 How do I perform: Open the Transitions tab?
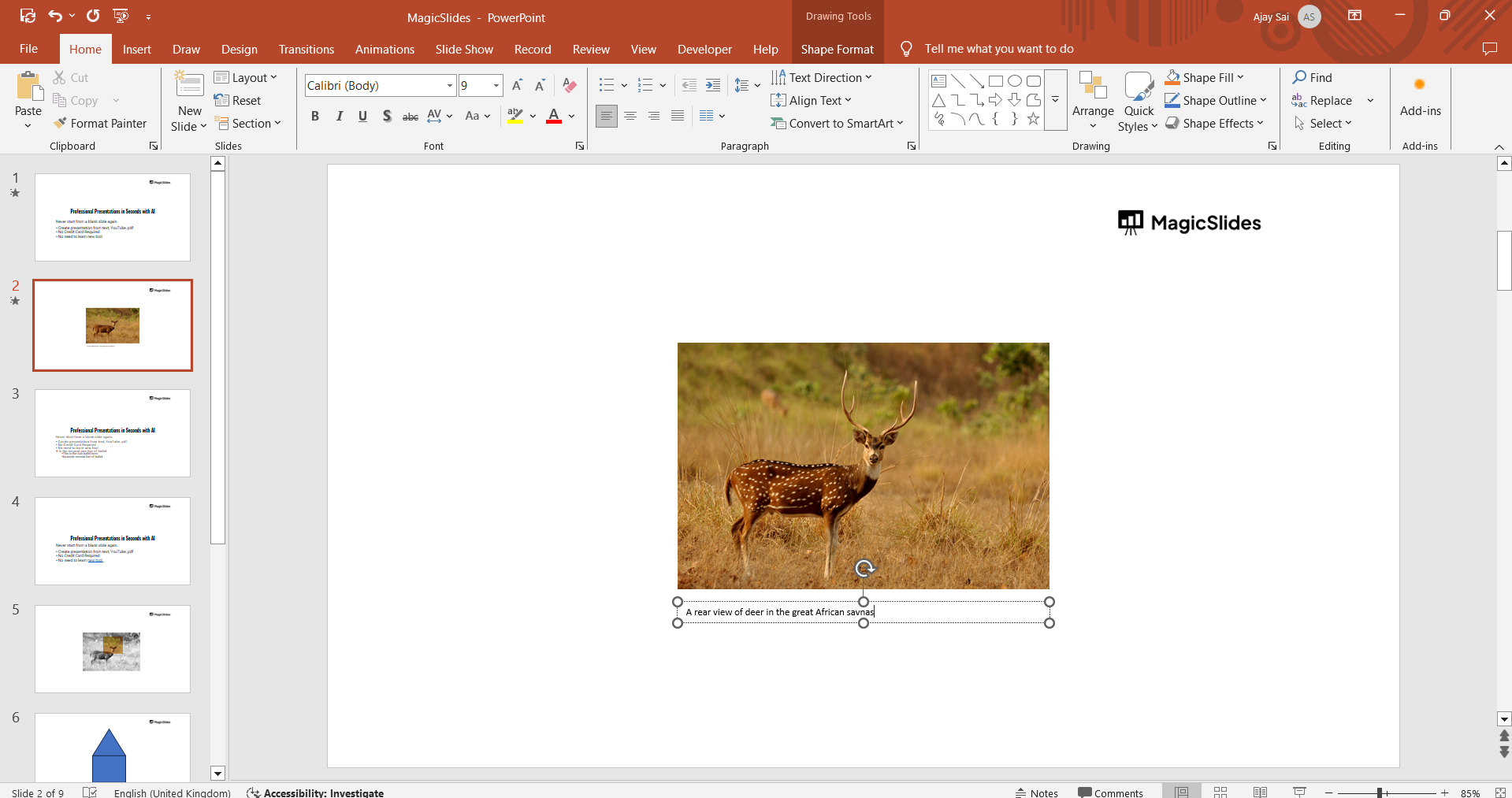306,49
